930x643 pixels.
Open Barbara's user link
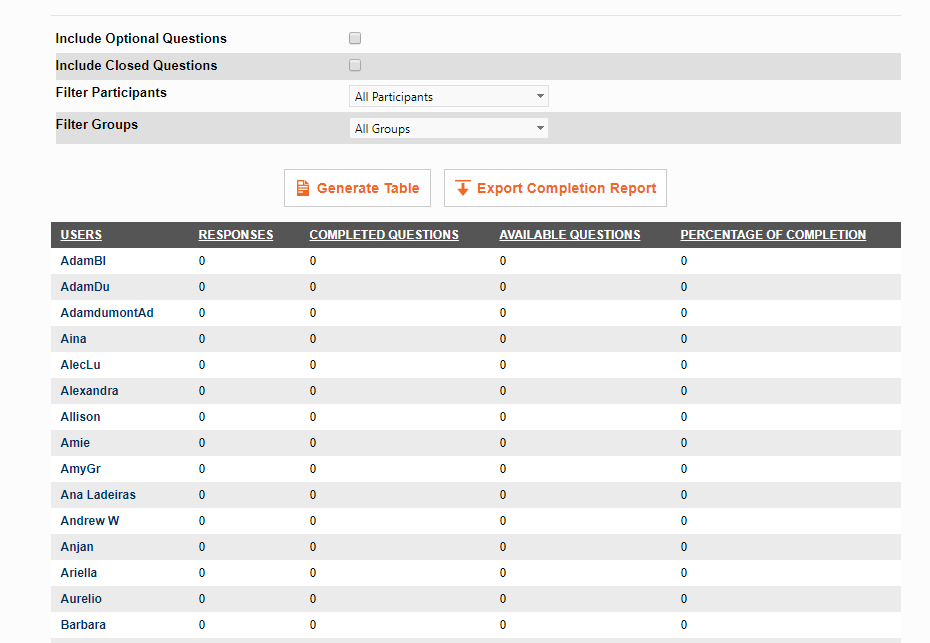tap(83, 625)
